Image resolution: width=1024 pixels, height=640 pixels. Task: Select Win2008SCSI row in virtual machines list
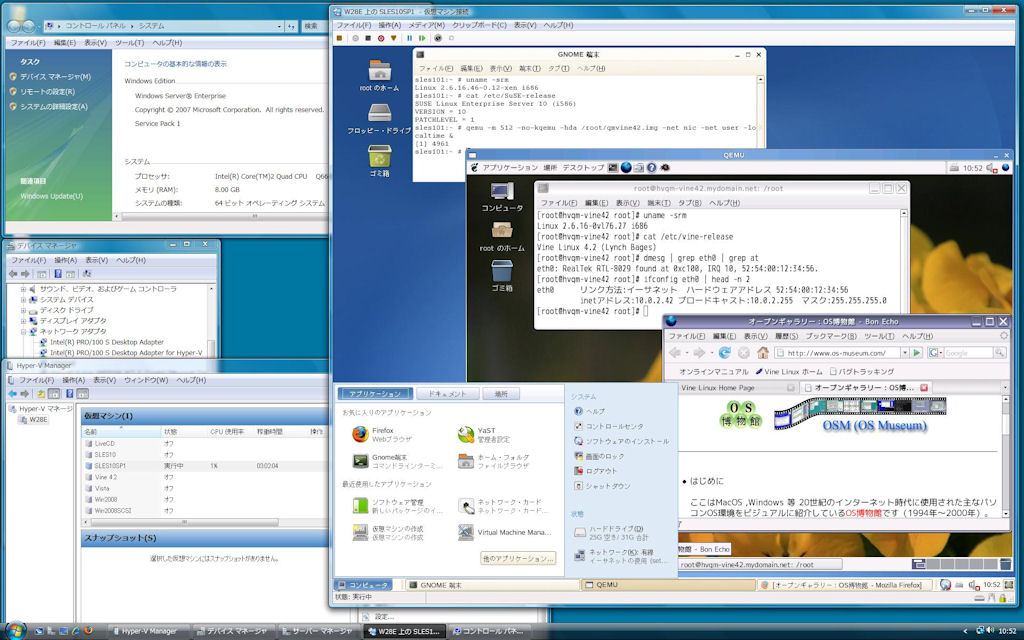(x=204, y=511)
